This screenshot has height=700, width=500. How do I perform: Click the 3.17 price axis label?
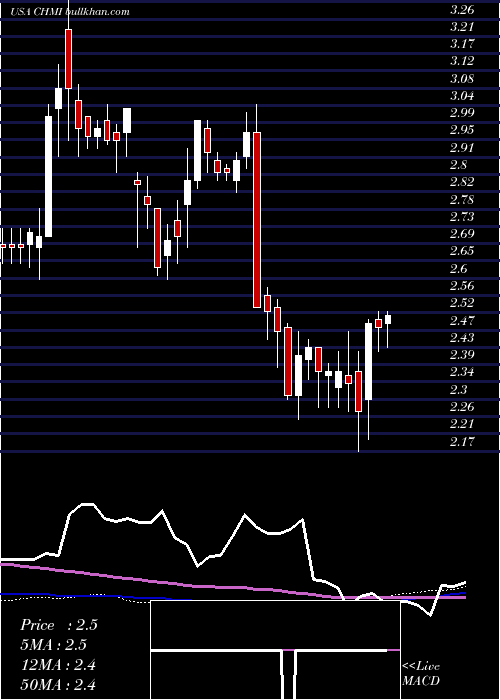pyautogui.click(x=462, y=44)
